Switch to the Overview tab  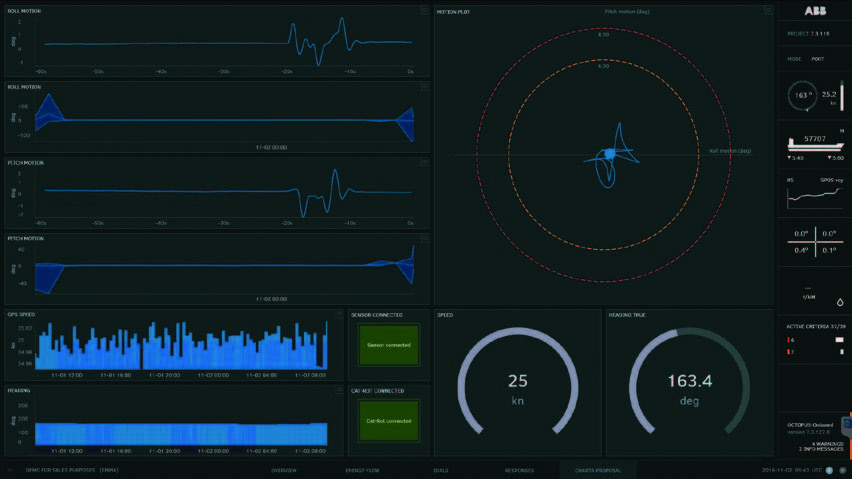[284, 470]
